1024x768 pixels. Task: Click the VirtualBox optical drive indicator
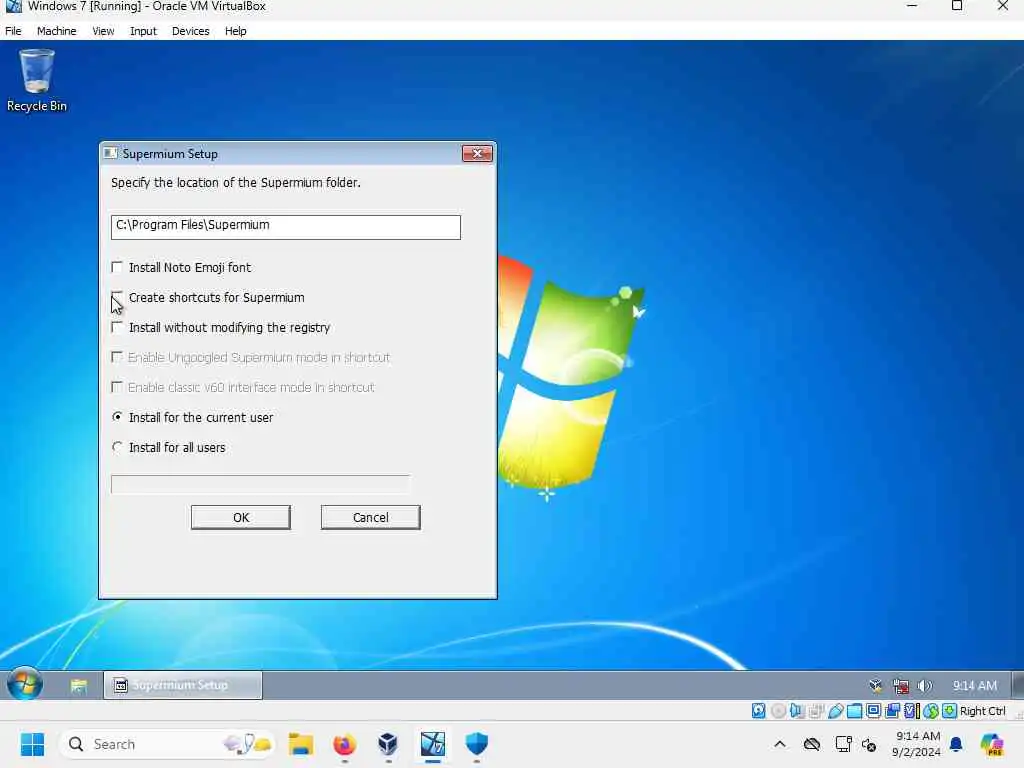(x=778, y=711)
